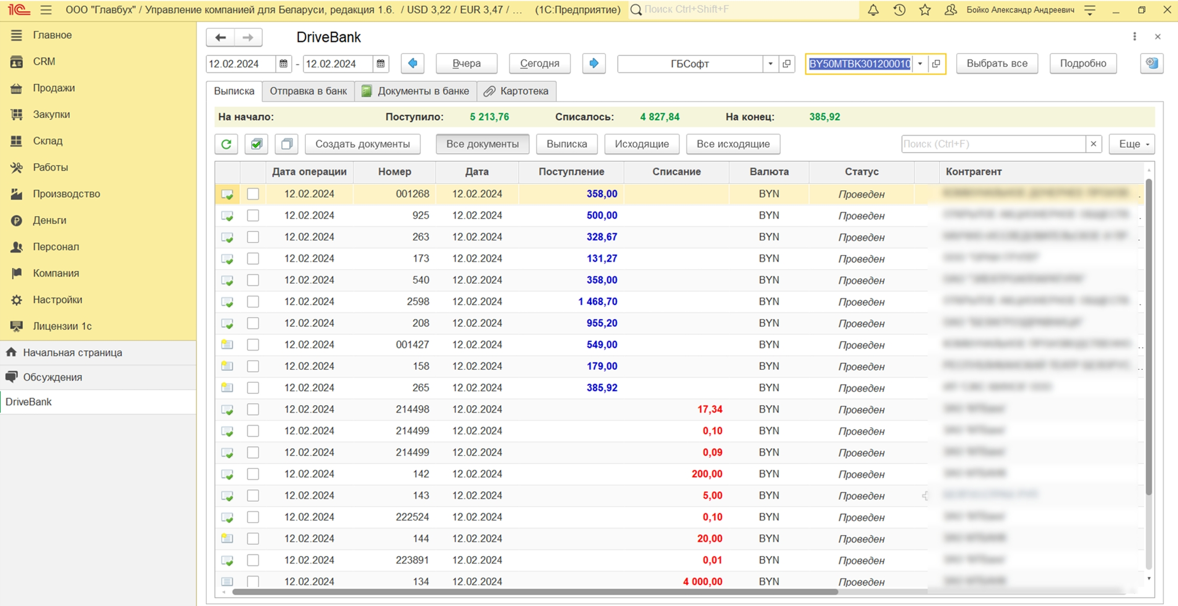The height and width of the screenshot is (606, 1178).
Task: Shift period back with blue left arrow
Action: pos(412,64)
